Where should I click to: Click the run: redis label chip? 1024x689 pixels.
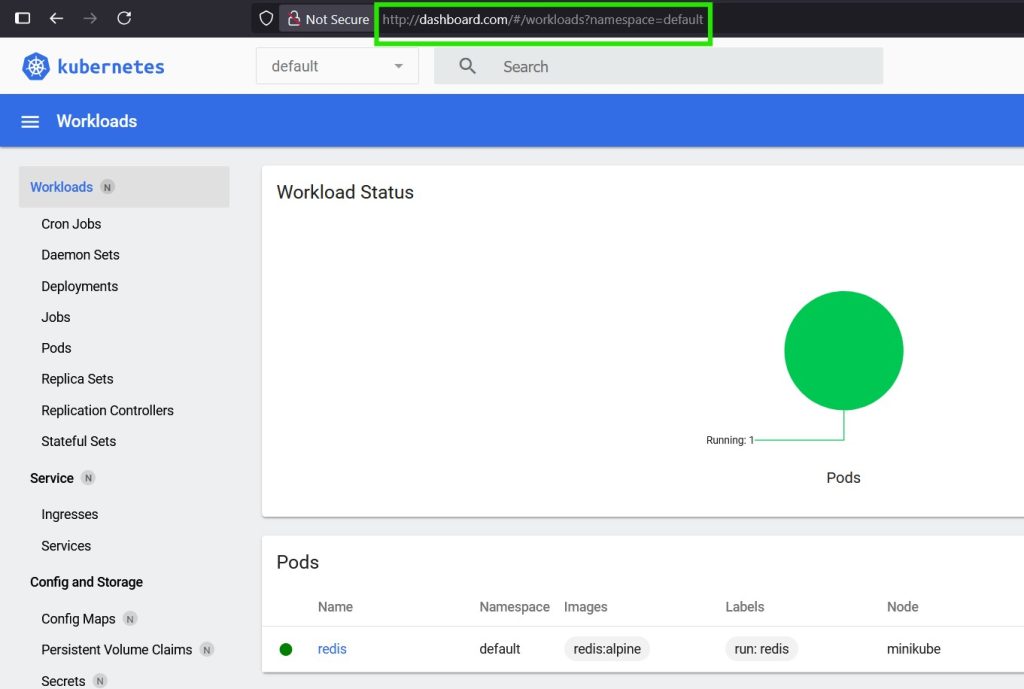pos(761,649)
